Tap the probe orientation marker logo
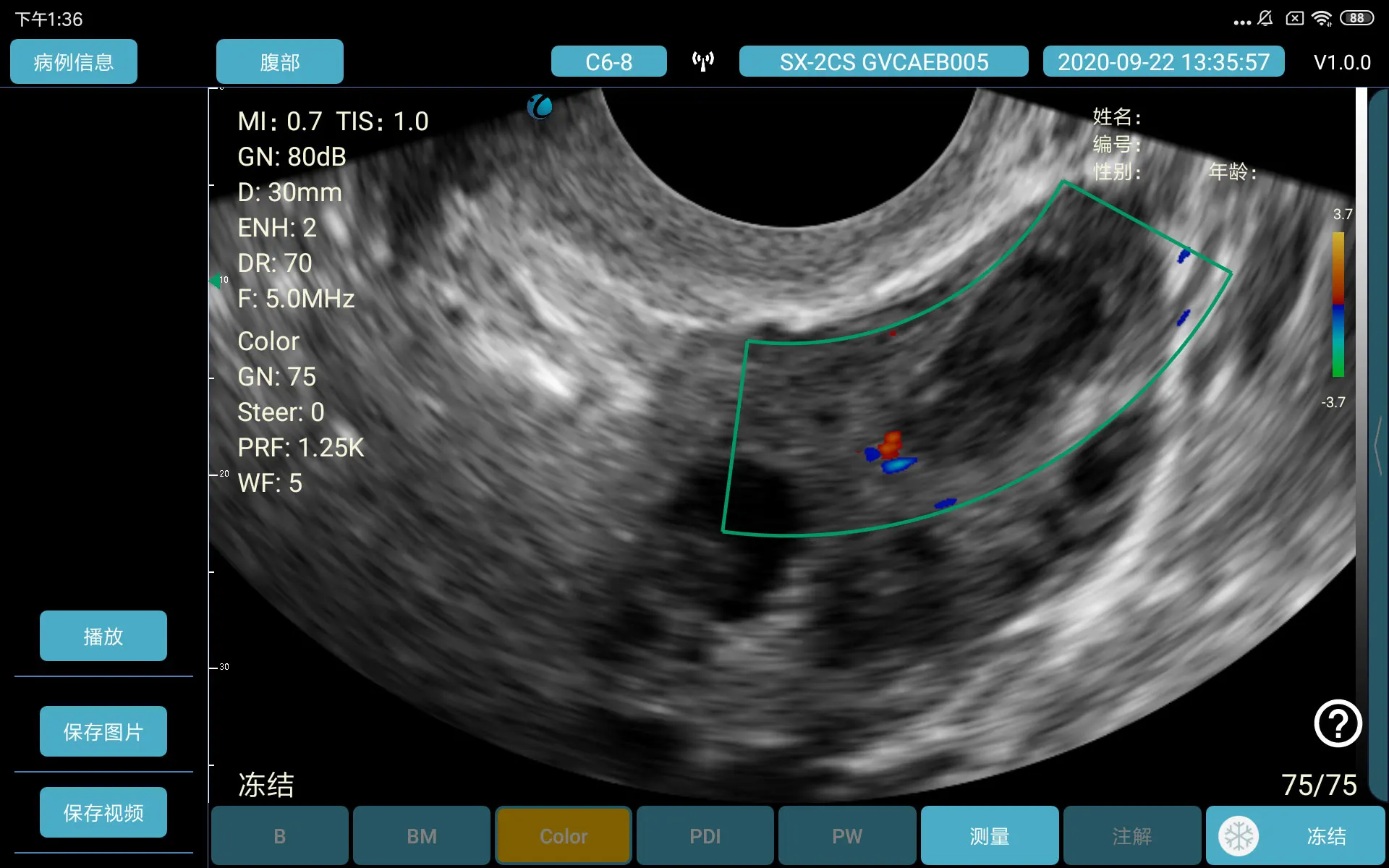 tap(540, 107)
